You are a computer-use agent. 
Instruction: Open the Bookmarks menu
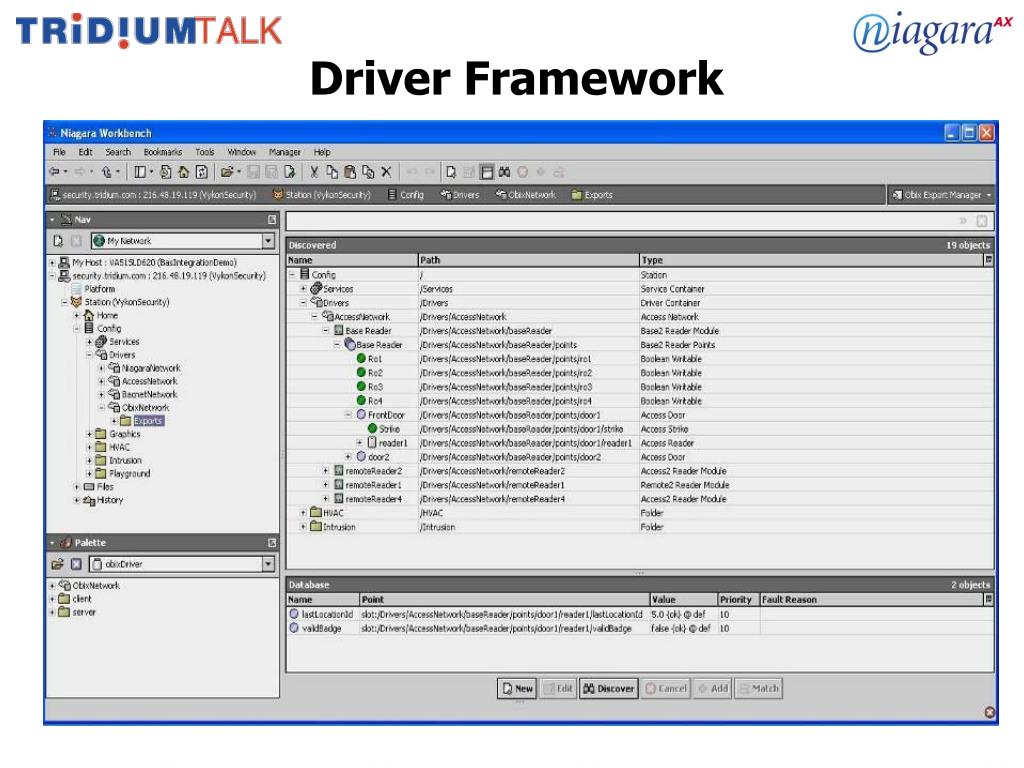[x=163, y=152]
